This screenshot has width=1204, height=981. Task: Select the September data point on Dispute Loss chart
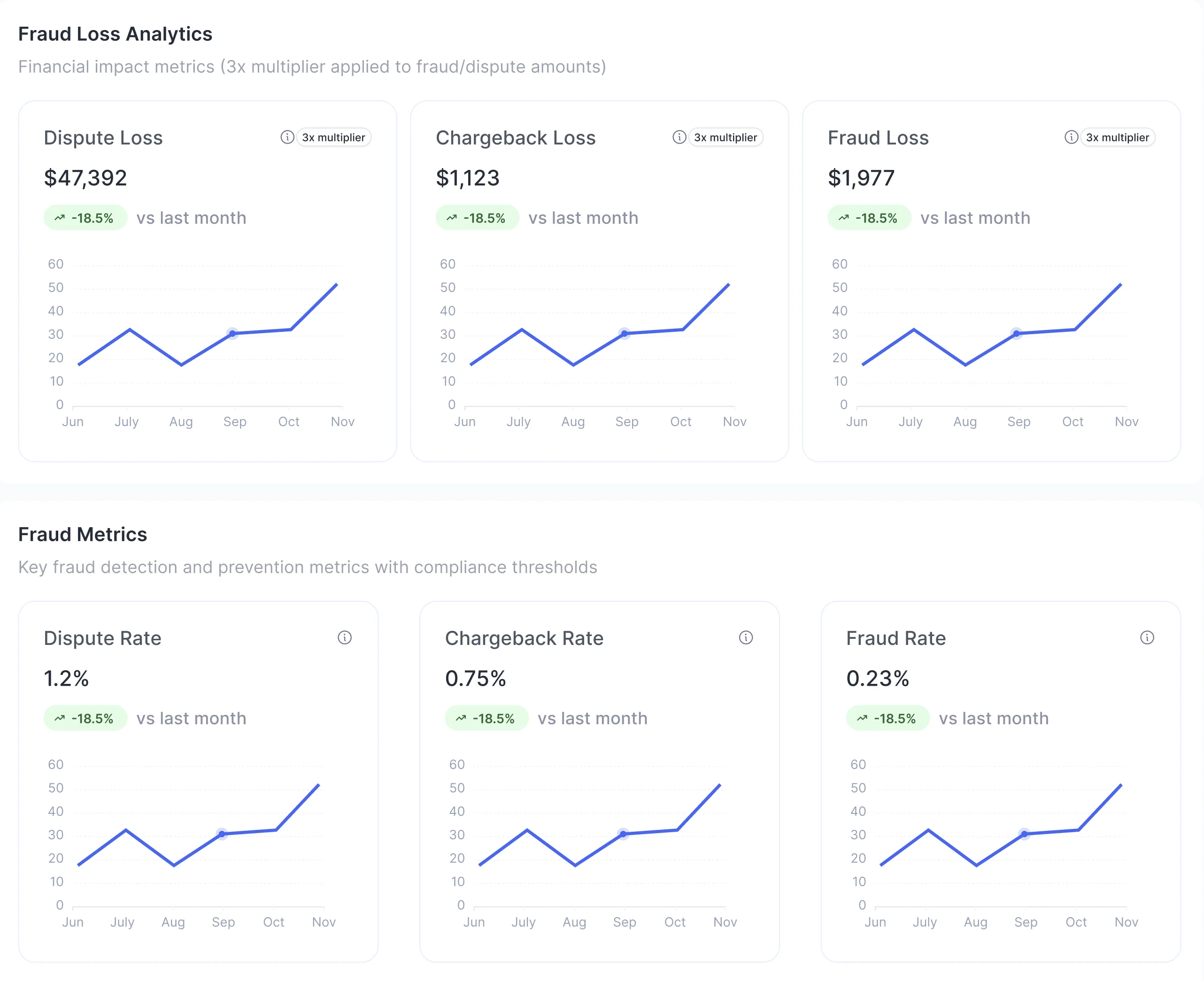(x=232, y=334)
